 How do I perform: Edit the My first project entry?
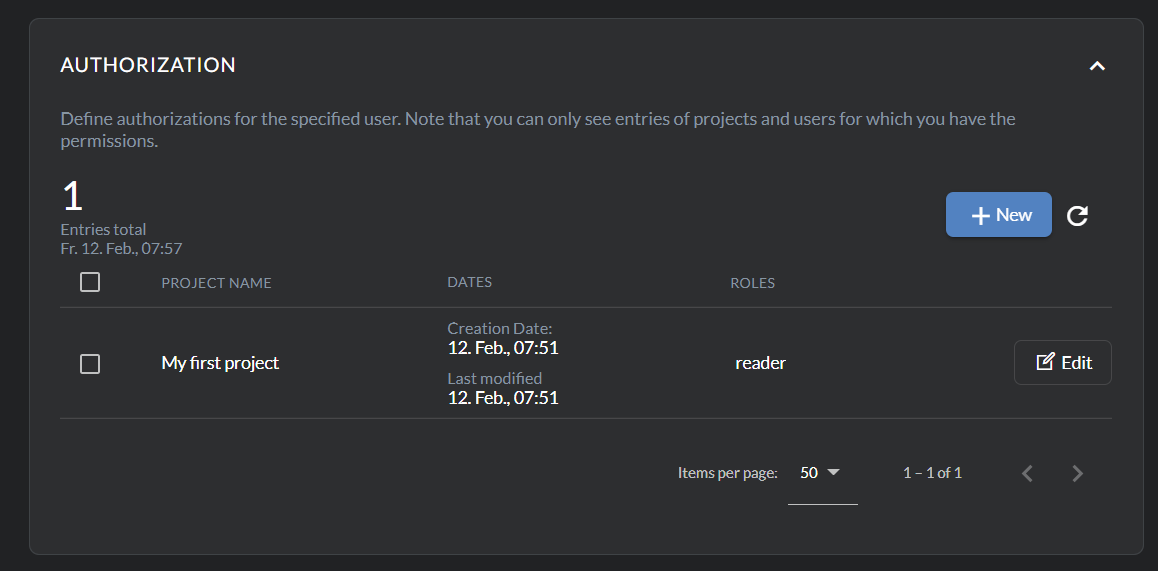click(x=1062, y=362)
